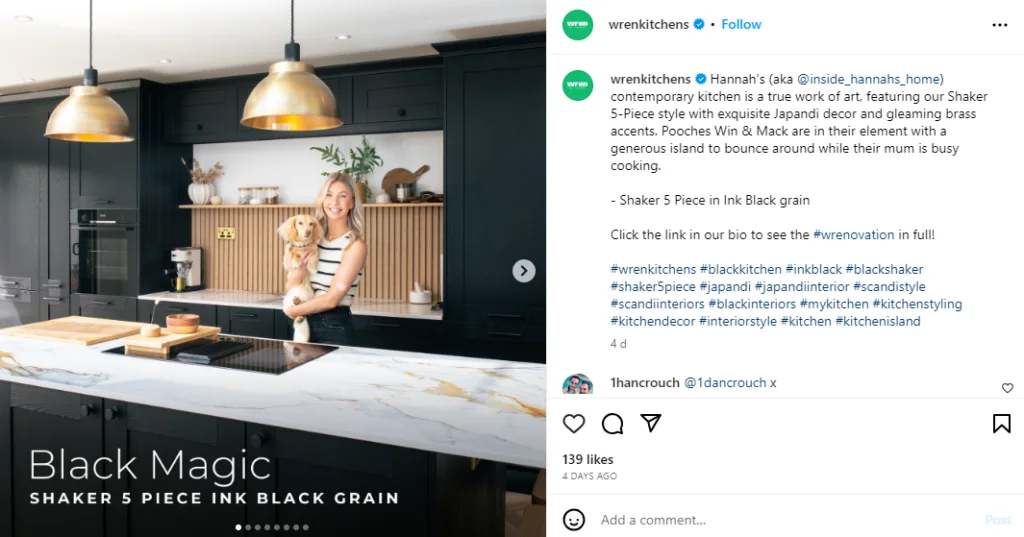Image resolution: width=1024 pixels, height=537 pixels.
Task: Share post using paper plane icon
Action: [x=650, y=423]
